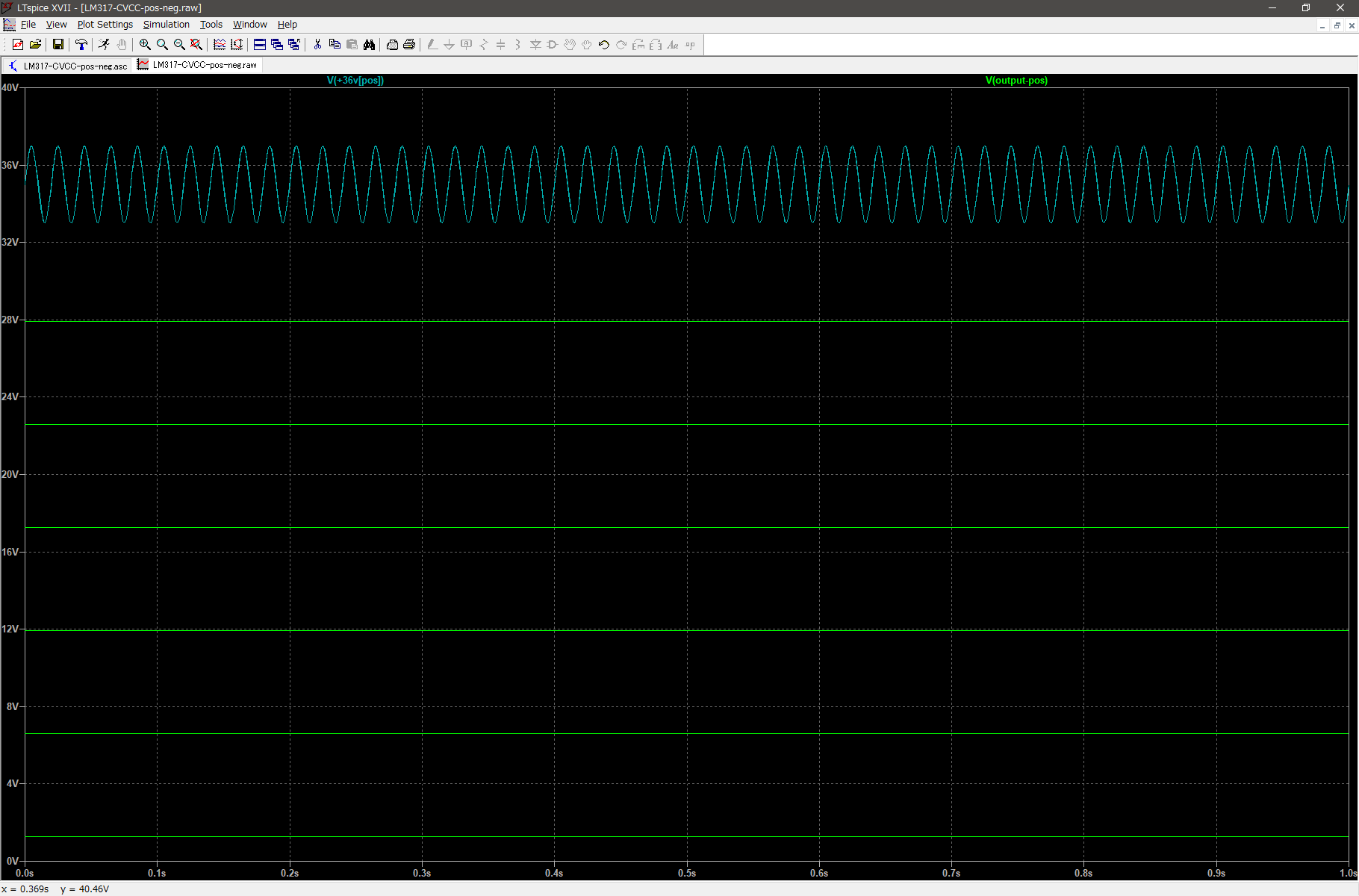Viewport: 1359px width, 896px height.
Task: Cascade windows using toolbar icon
Action: pyautogui.click(x=277, y=45)
